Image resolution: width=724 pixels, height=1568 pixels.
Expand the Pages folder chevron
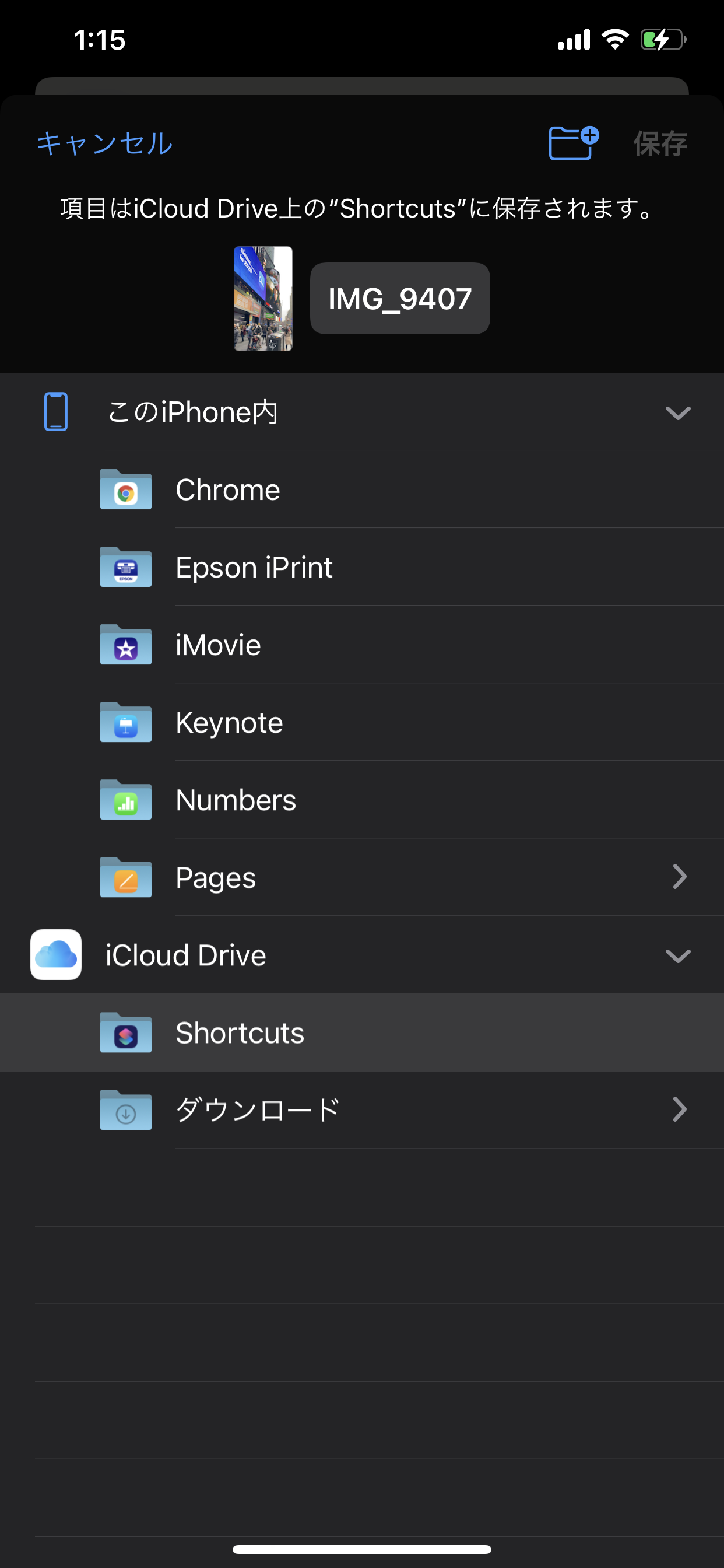pyautogui.click(x=679, y=877)
